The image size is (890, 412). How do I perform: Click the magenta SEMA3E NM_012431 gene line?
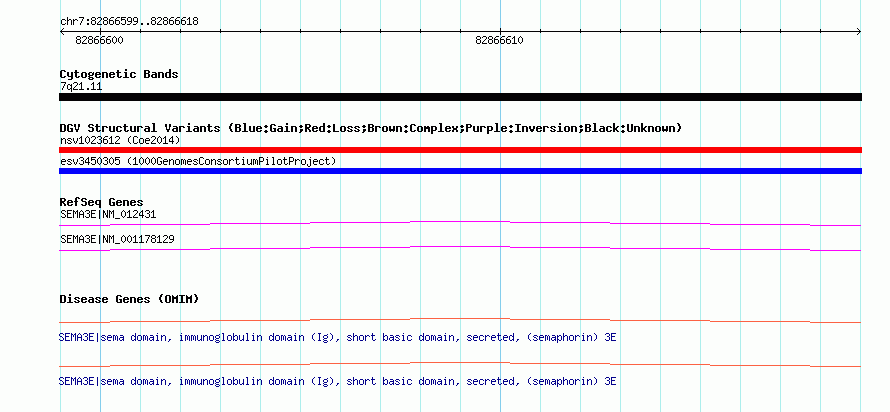click(460, 223)
